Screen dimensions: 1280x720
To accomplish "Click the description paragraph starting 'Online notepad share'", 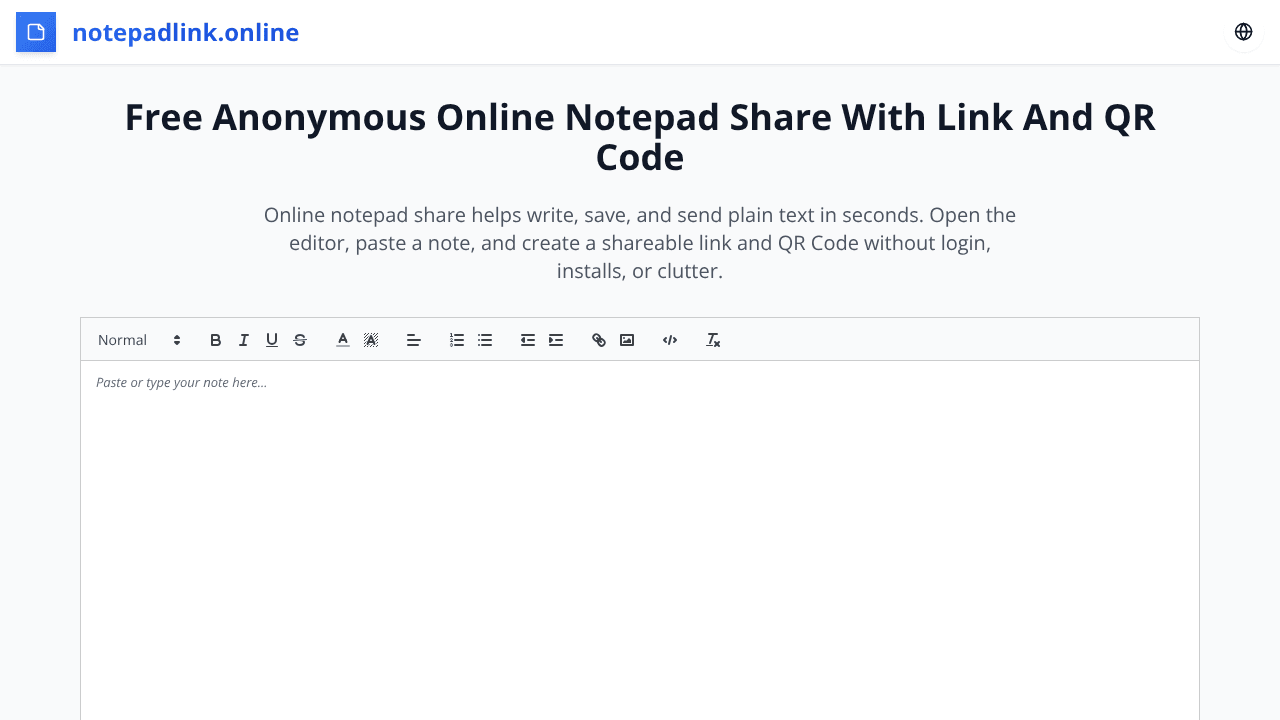I will point(640,243).
